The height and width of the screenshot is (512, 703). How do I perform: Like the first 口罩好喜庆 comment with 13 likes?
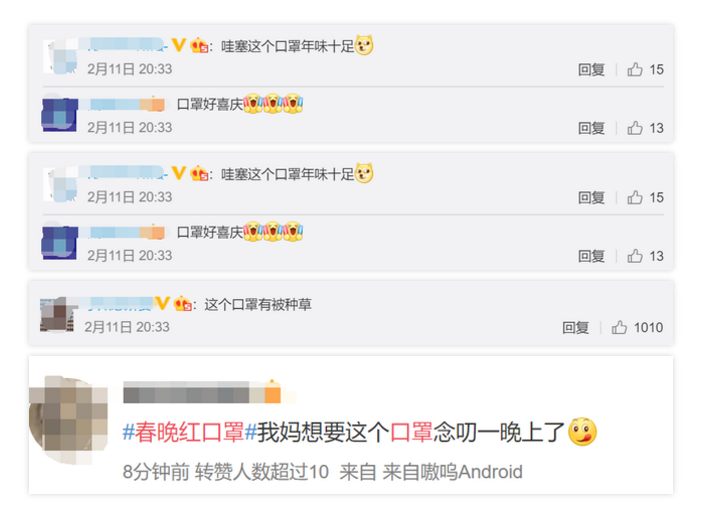pos(635,128)
